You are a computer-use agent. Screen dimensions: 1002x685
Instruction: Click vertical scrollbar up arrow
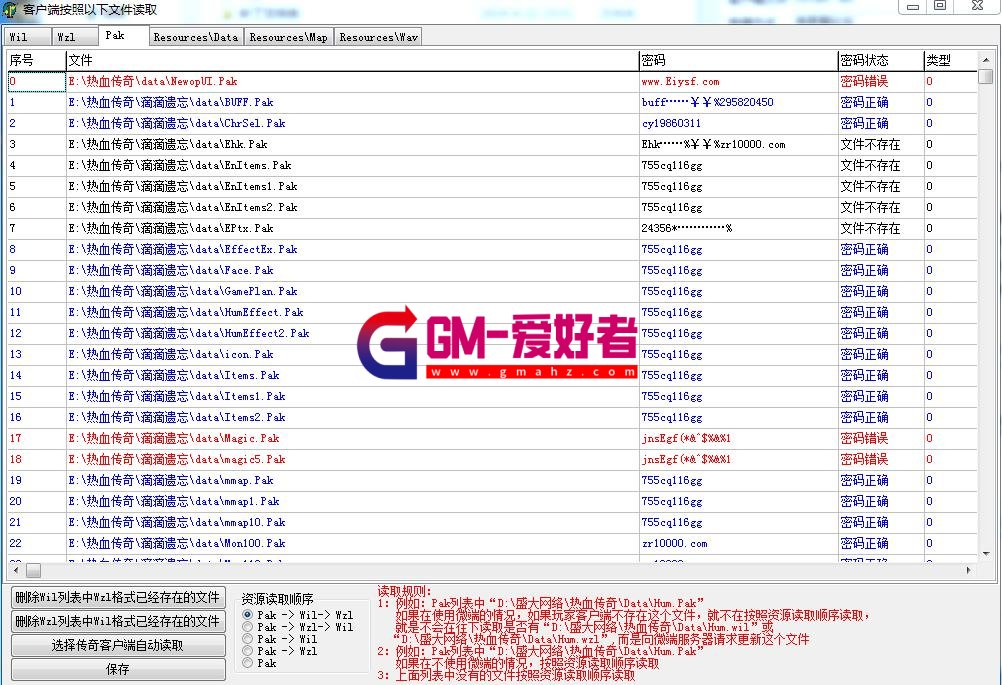(x=986, y=59)
